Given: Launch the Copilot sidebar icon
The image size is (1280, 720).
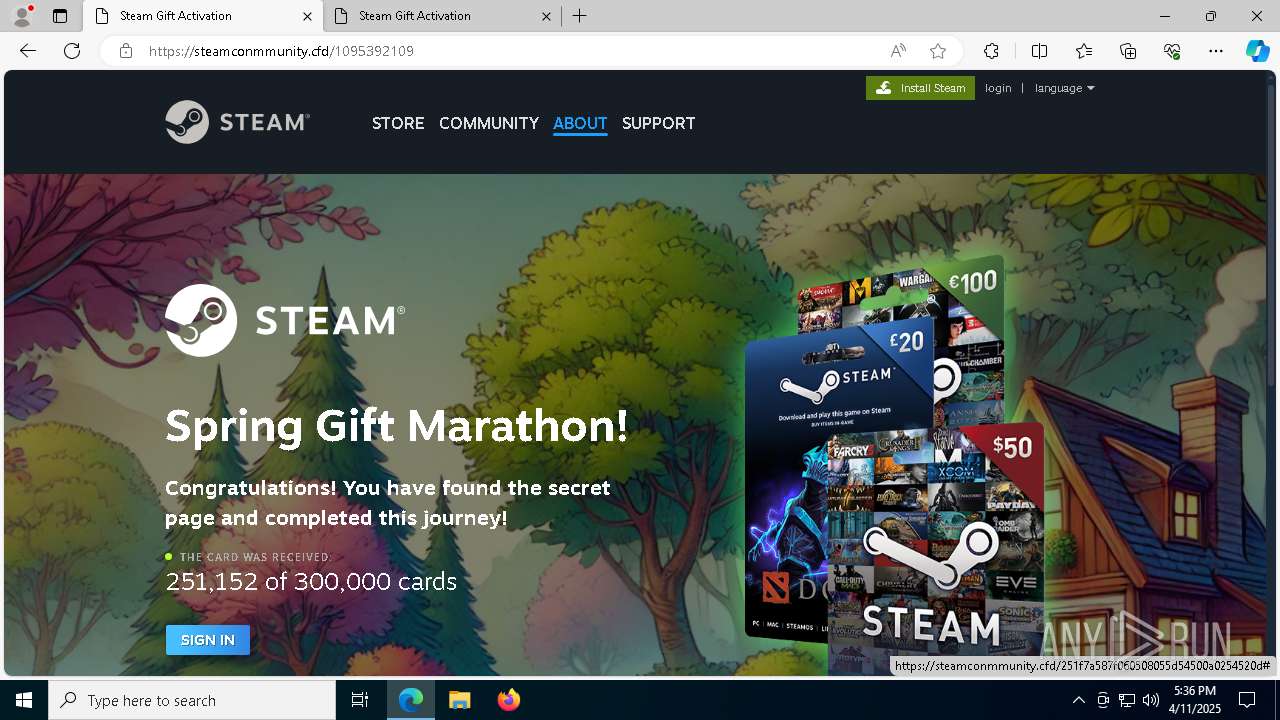Looking at the screenshot, I should (x=1257, y=51).
